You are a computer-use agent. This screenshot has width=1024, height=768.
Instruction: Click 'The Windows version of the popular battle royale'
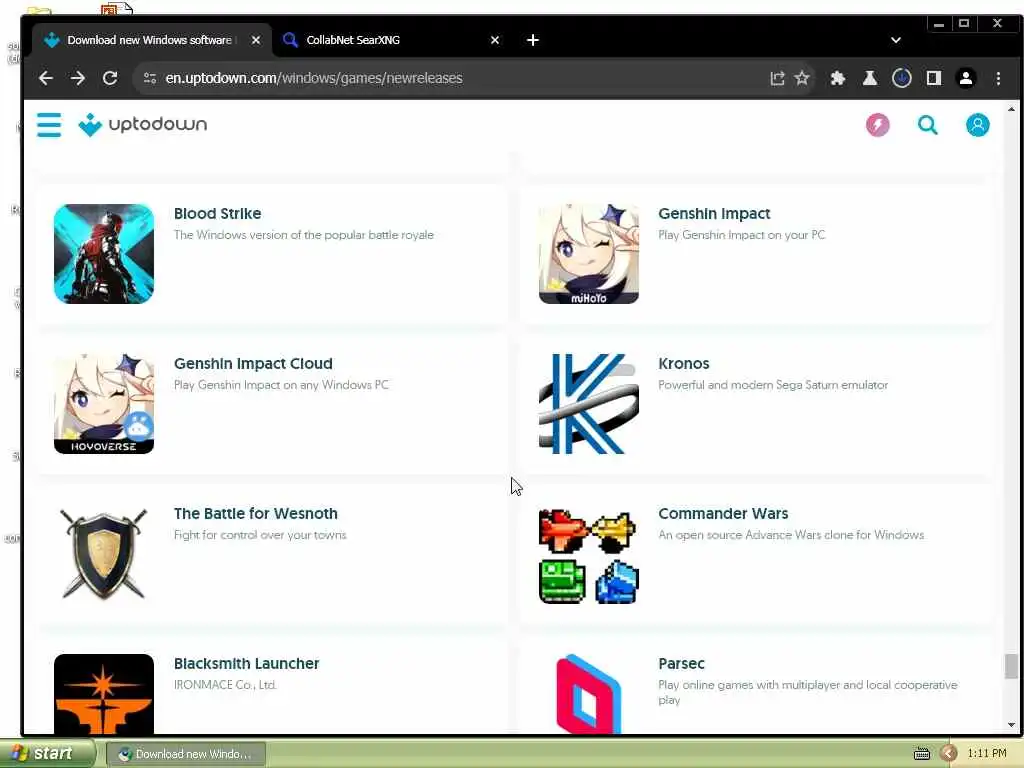pos(304,235)
